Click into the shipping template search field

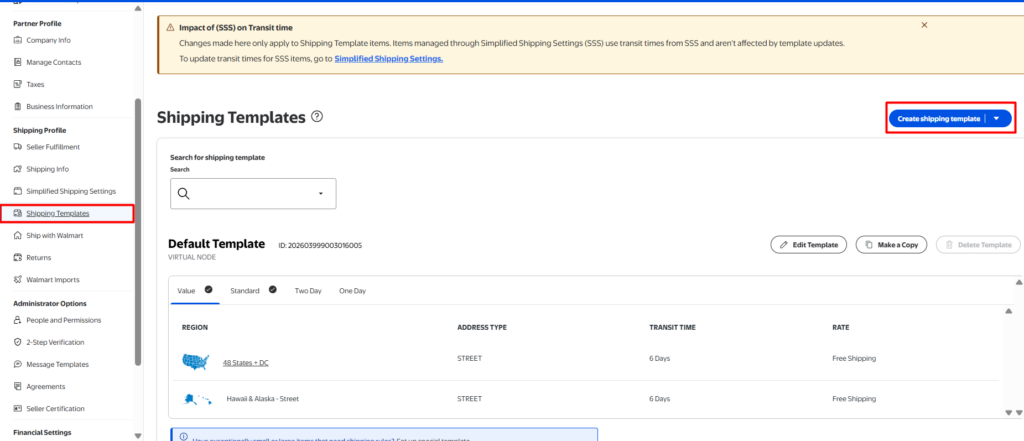[253, 194]
